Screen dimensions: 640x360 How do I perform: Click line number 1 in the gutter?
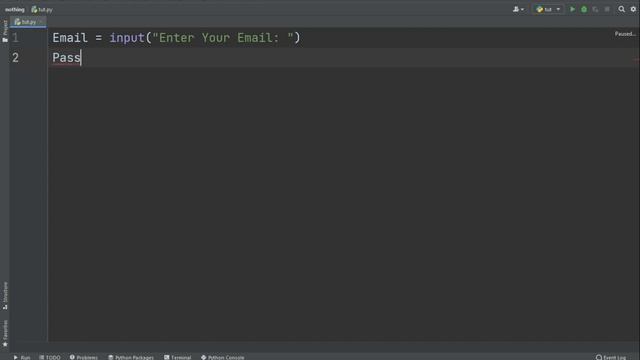15,38
